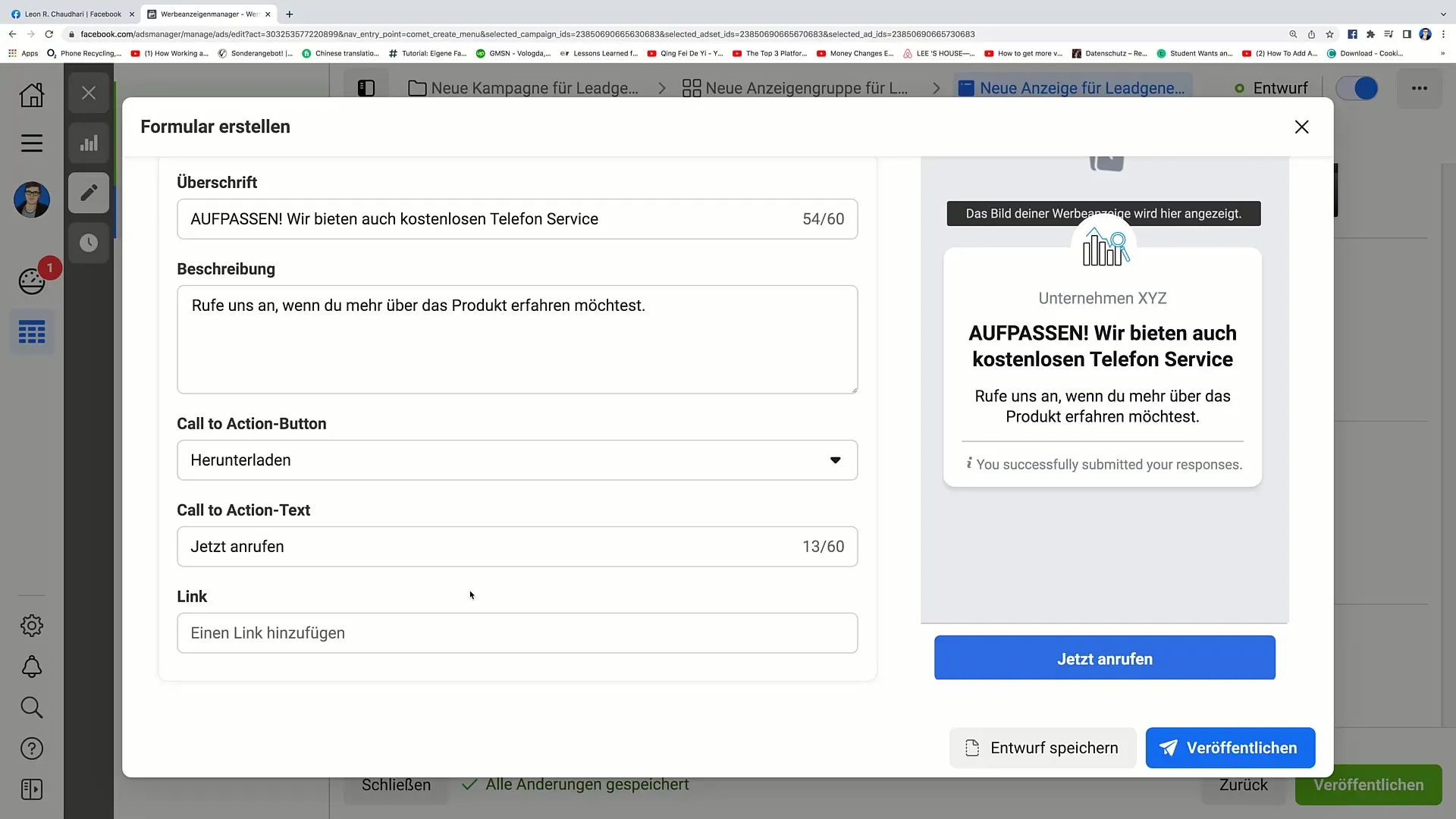
Task: Click Entwurf speichern button
Action: click(x=1042, y=748)
